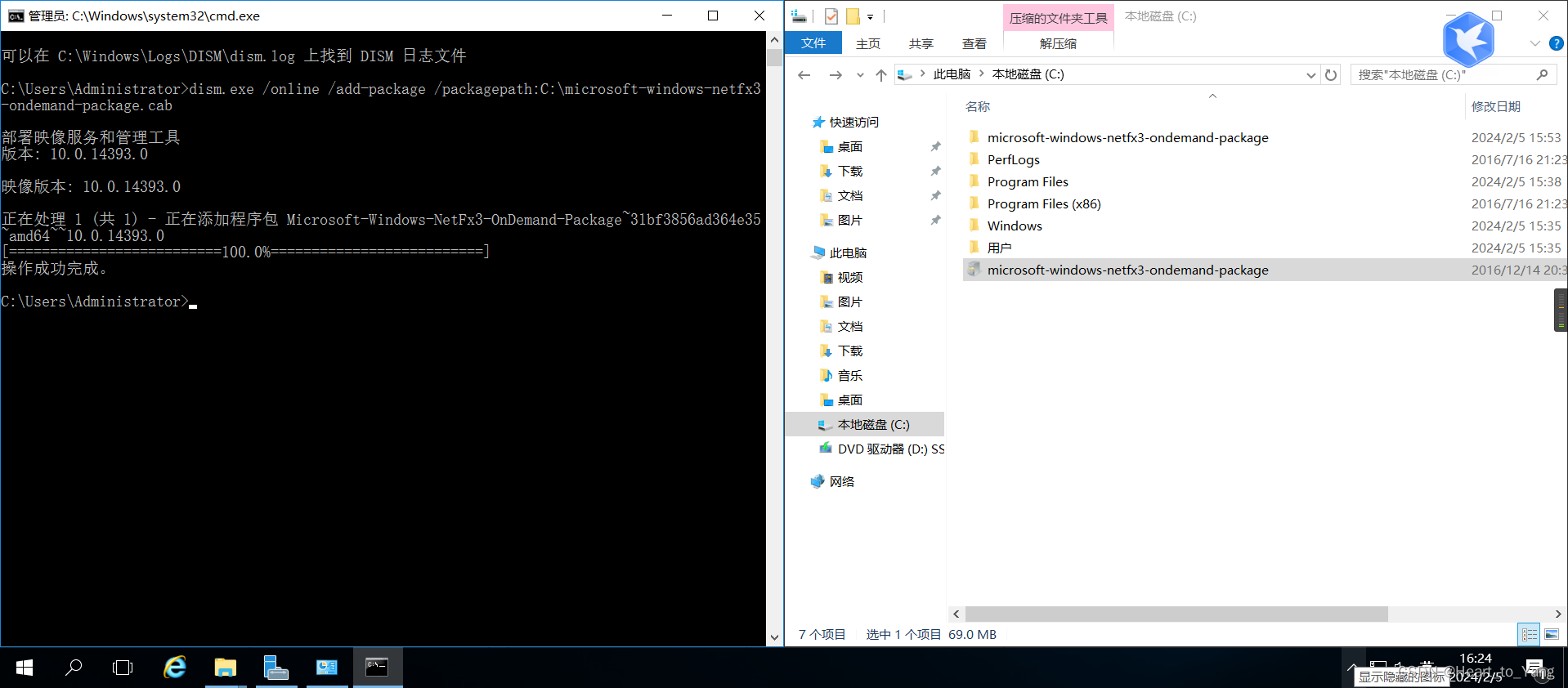Select DVD 驱动器 (D:) in the navigation pane
Viewport: 1568px width, 688px height.
click(x=891, y=449)
